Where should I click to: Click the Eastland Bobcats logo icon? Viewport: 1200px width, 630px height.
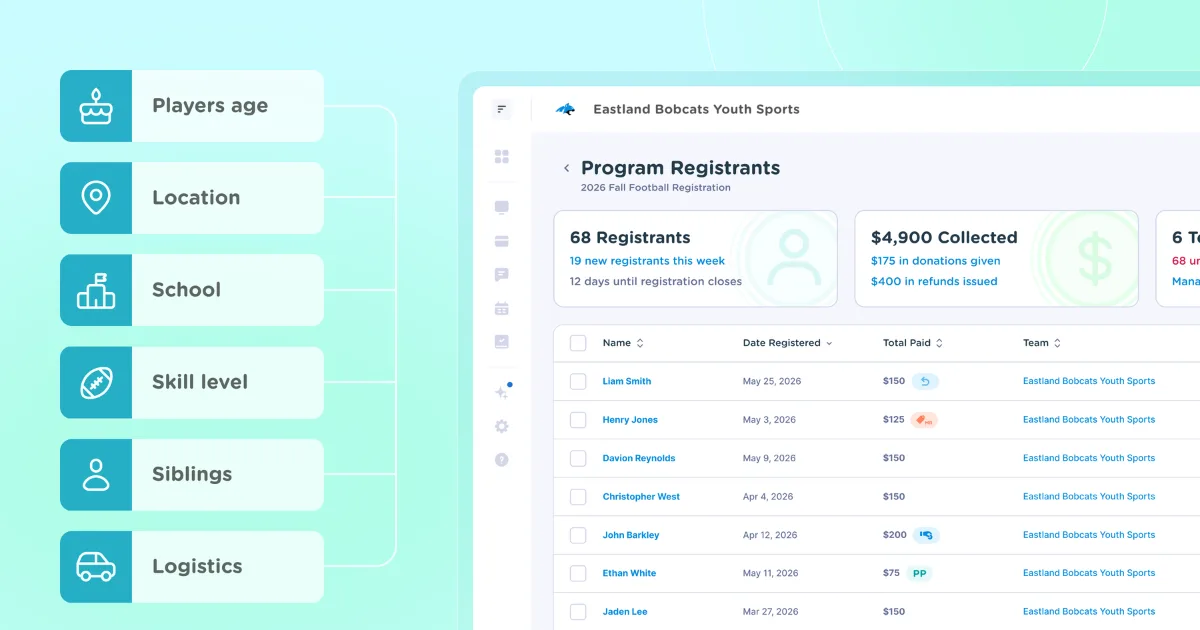566,109
